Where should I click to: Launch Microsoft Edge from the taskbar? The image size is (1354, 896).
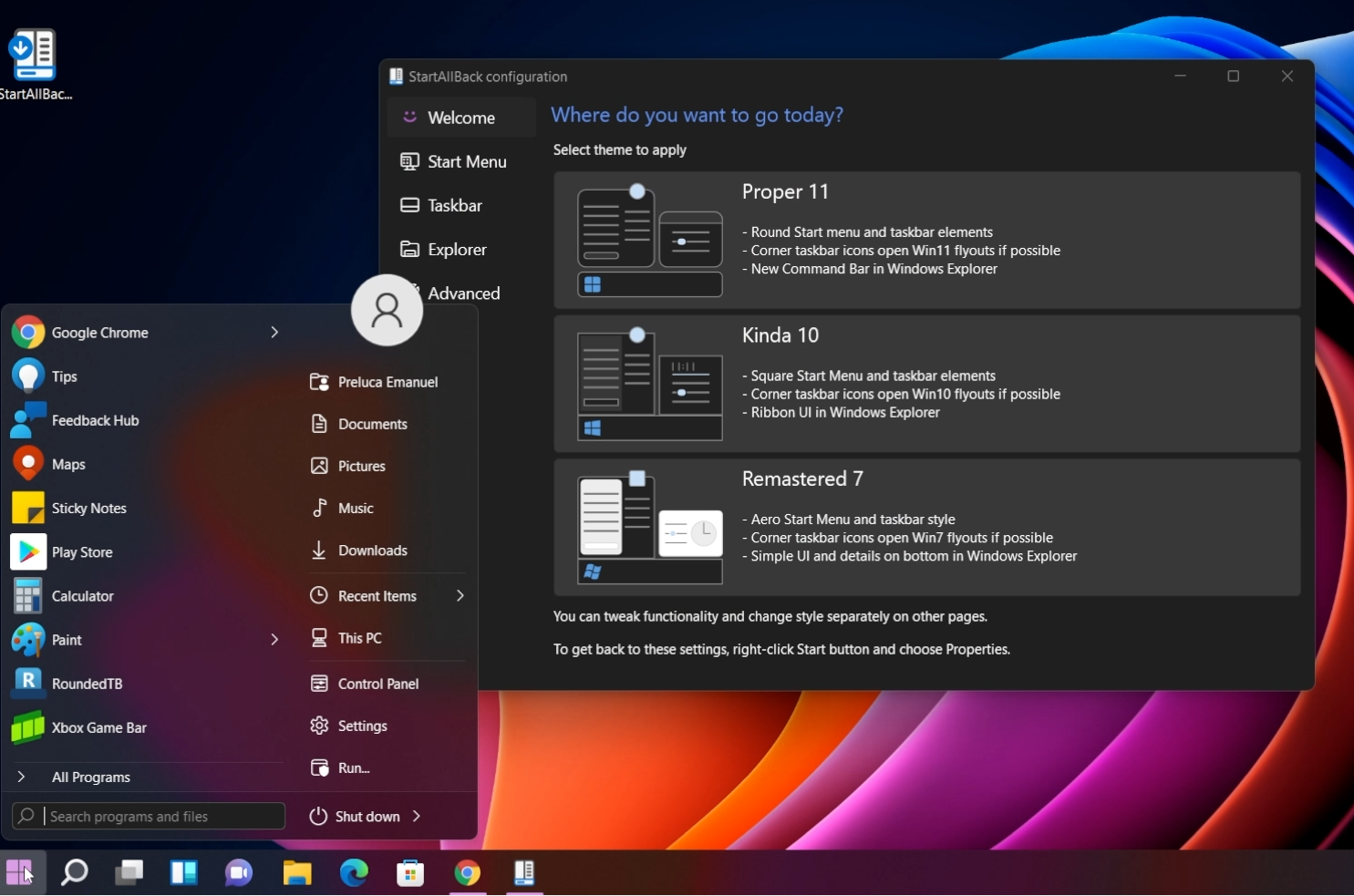(354, 872)
